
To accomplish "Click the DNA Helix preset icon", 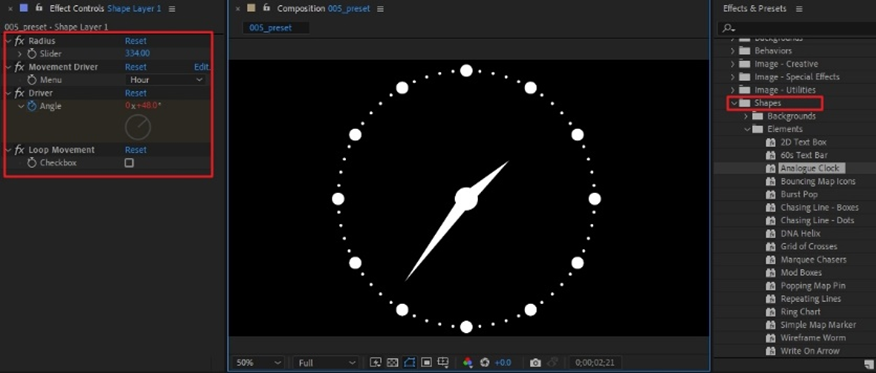I will click(x=770, y=233).
